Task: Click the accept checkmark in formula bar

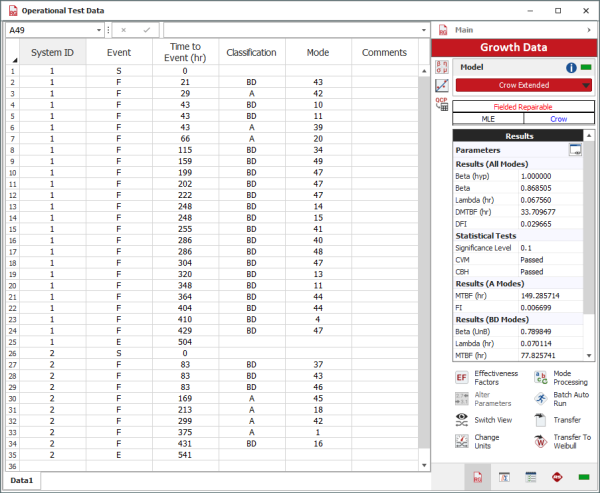Action: point(147,30)
